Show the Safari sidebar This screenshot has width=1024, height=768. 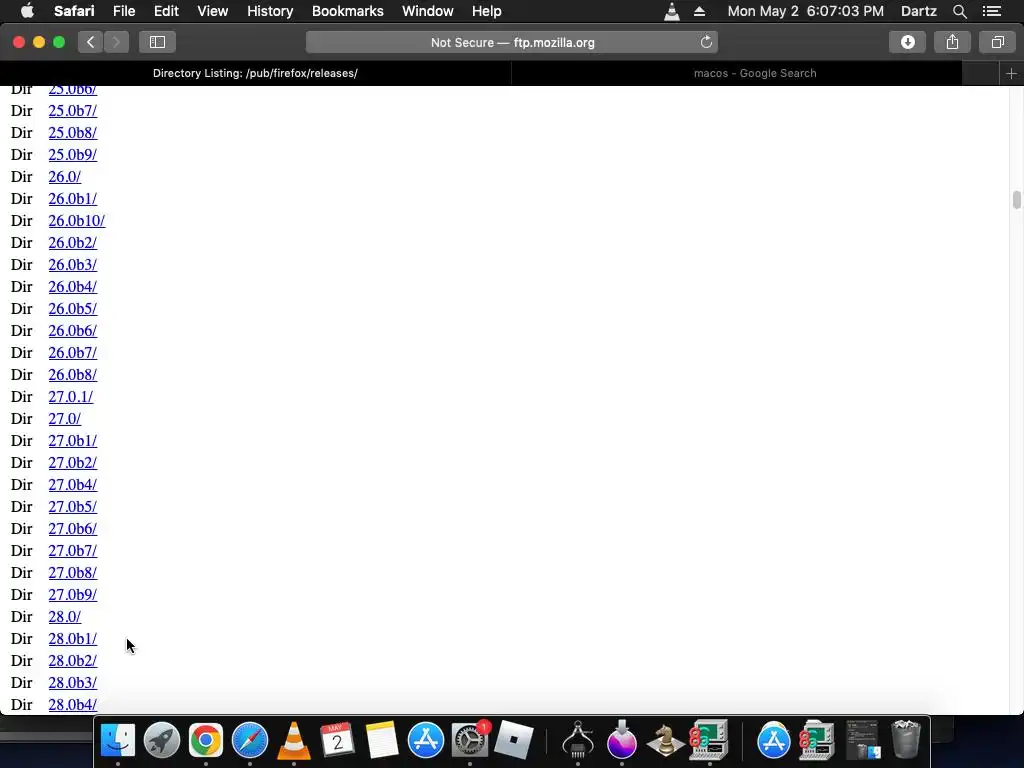pyautogui.click(x=157, y=42)
